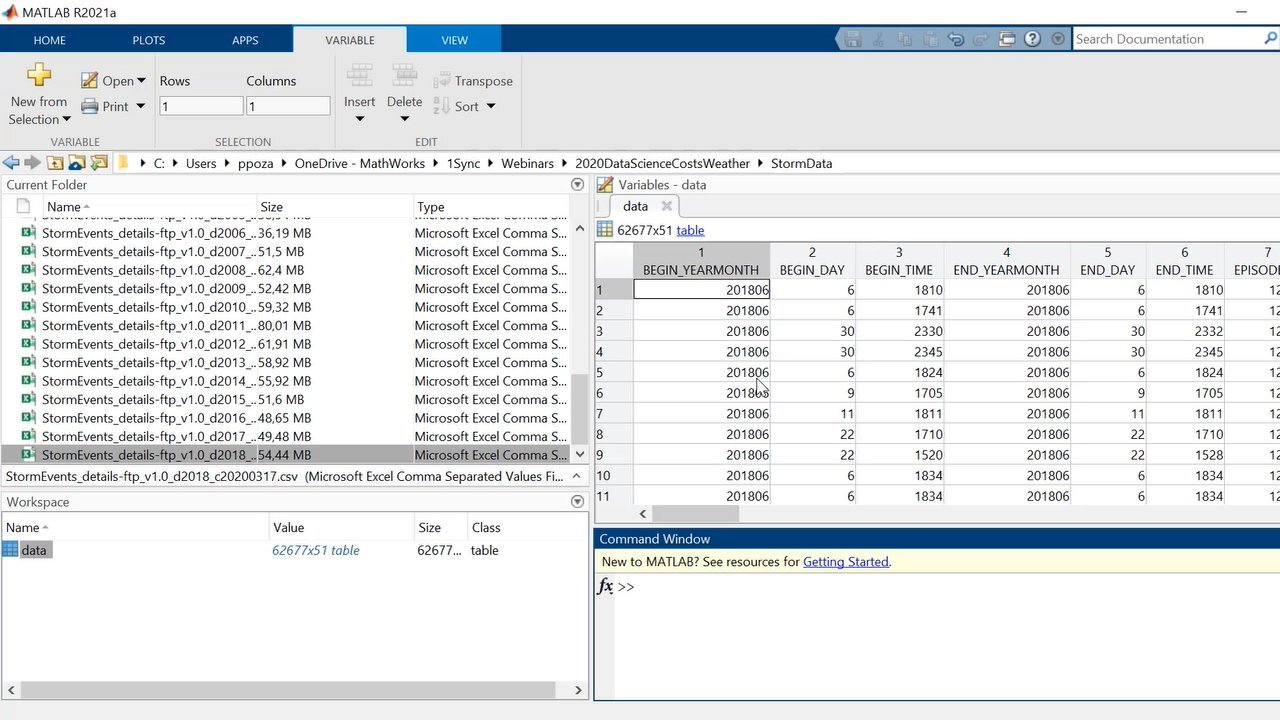1280x720 pixels.
Task: Click the New from Selection plus icon
Action: point(39,75)
